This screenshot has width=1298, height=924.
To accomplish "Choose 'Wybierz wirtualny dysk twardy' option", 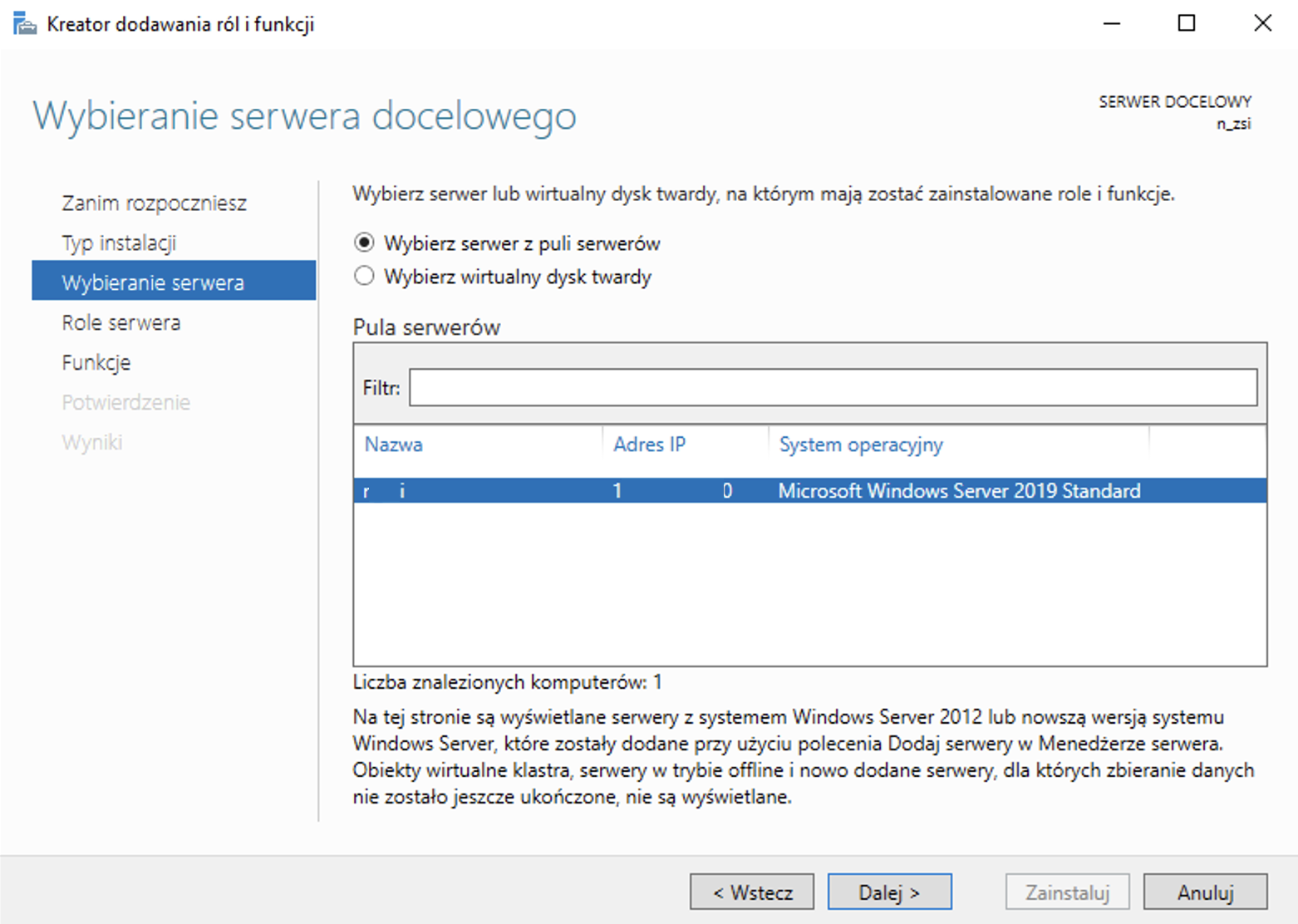I will point(364,277).
